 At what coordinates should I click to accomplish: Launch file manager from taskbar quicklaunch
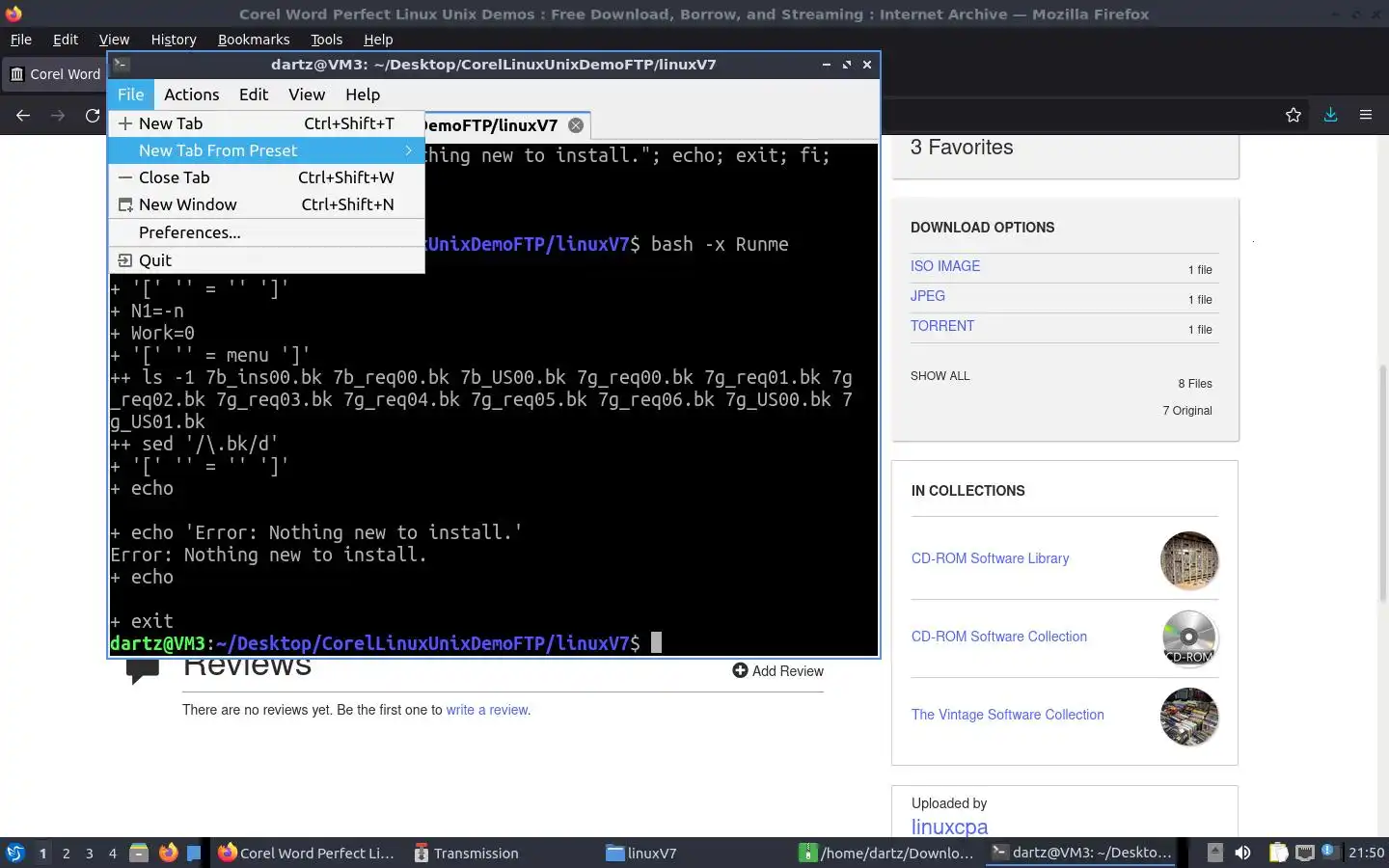139,853
